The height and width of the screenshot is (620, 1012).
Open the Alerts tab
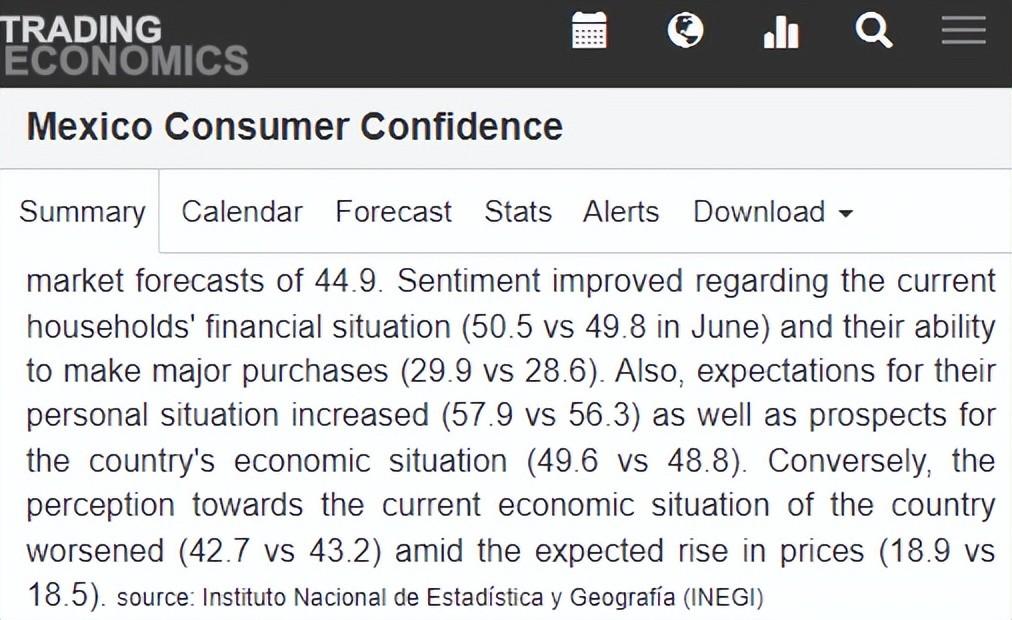pyautogui.click(x=621, y=212)
